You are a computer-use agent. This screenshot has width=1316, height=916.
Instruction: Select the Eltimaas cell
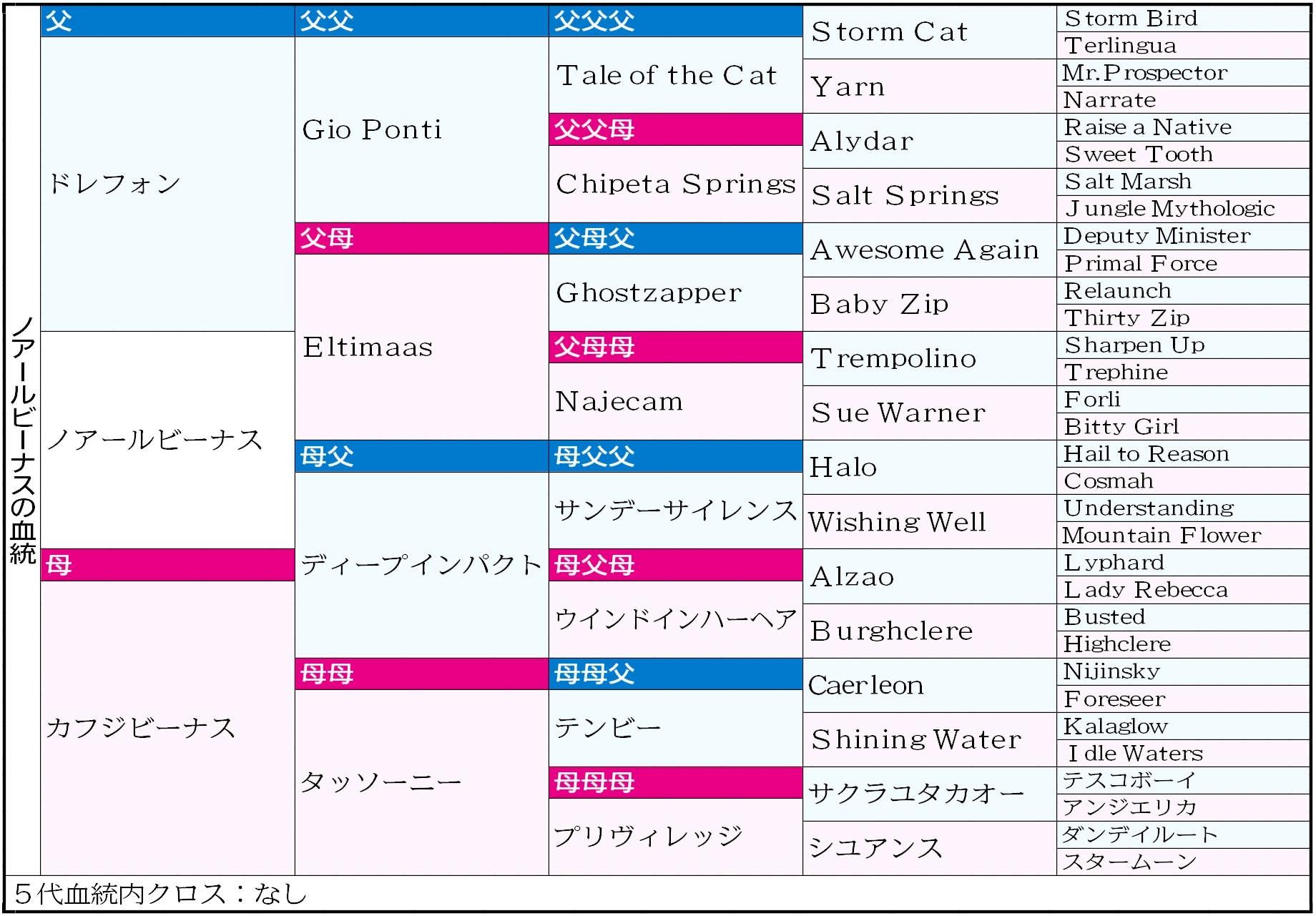click(368, 347)
